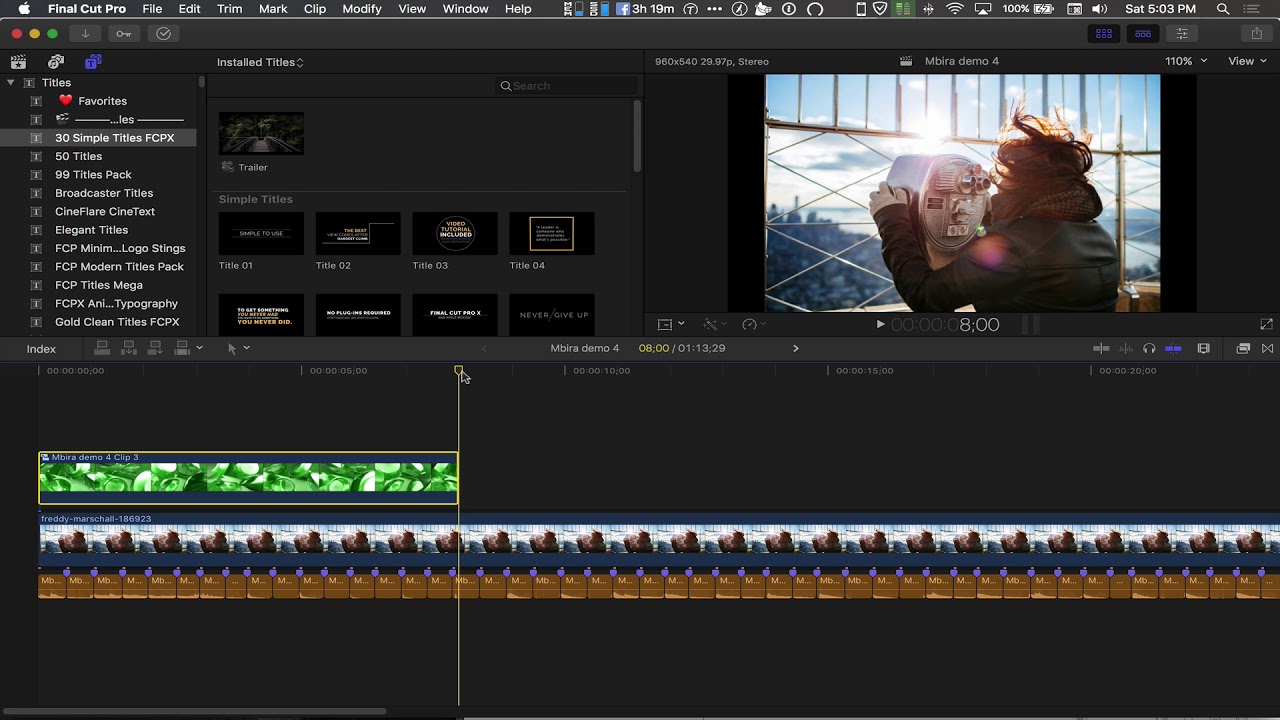Open the viewer Transform tools dropdown

coord(671,324)
